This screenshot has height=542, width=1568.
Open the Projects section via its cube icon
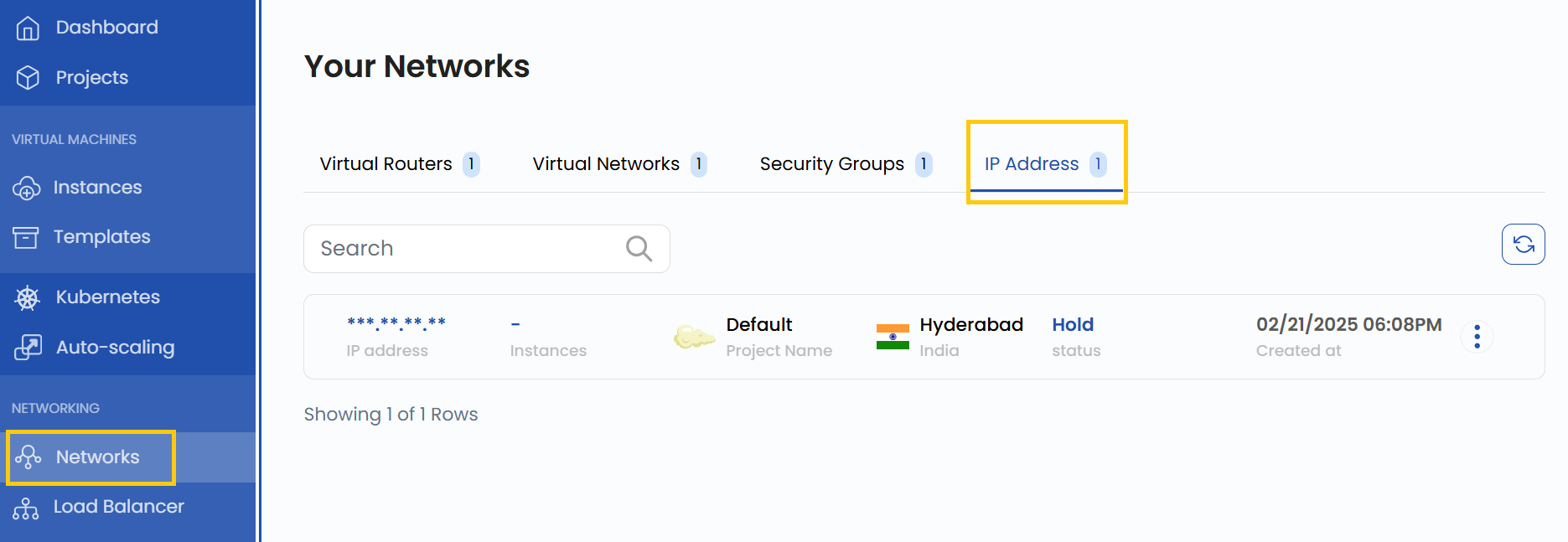pyautogui.click(x=28, y=77)
